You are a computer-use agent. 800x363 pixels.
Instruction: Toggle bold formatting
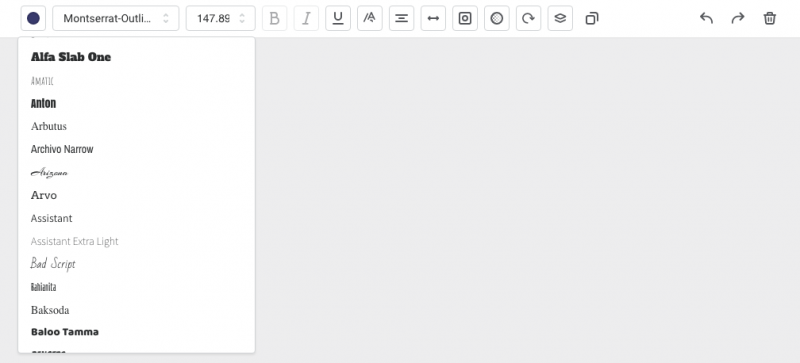274,18
